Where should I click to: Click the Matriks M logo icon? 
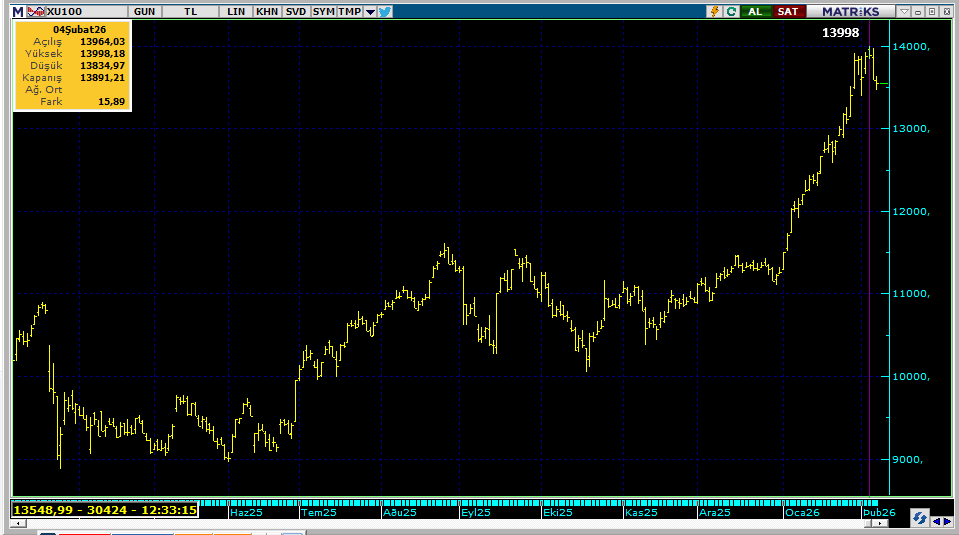18,11
